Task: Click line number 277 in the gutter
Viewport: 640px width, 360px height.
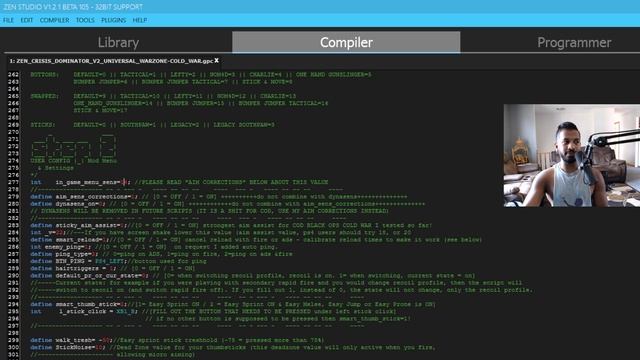Action: tap(13, 182)
